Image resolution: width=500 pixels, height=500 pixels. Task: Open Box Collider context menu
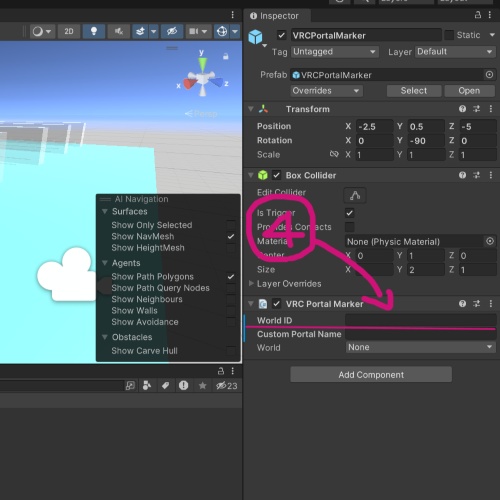pos(491,175)
